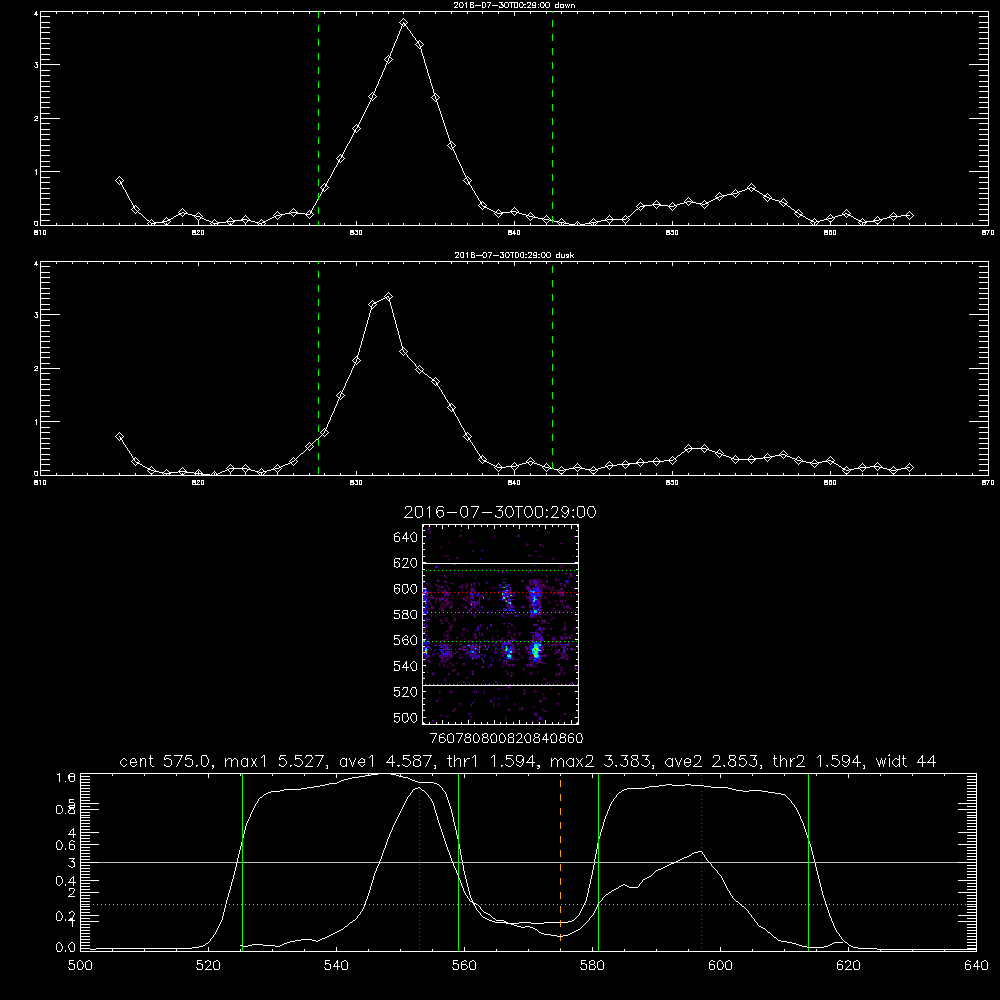Image resolution: width=1000 pixels, height=1000 pixels.
Task: Click 'widt 44' in the bottom plot title
Action: (x=906, y=761)
